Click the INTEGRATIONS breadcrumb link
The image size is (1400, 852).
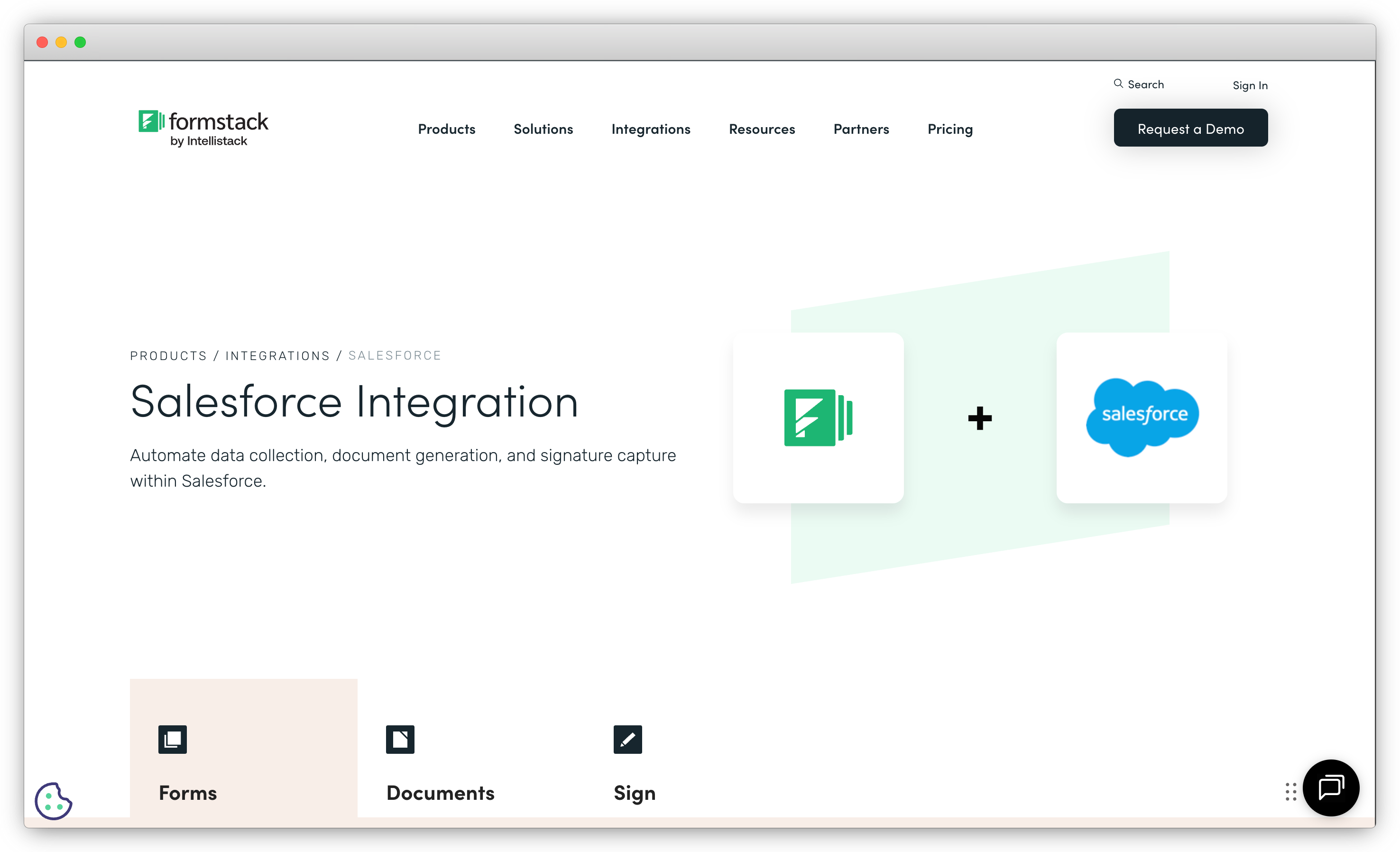[x=278, y=355]
